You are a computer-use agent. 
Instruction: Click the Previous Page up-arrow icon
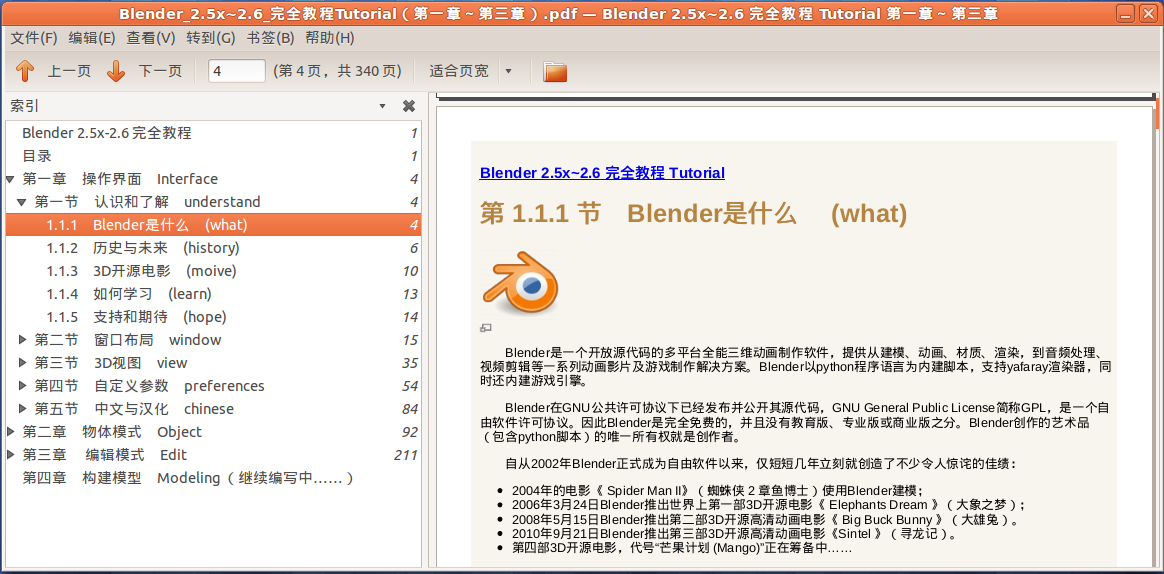pos(25,71)
